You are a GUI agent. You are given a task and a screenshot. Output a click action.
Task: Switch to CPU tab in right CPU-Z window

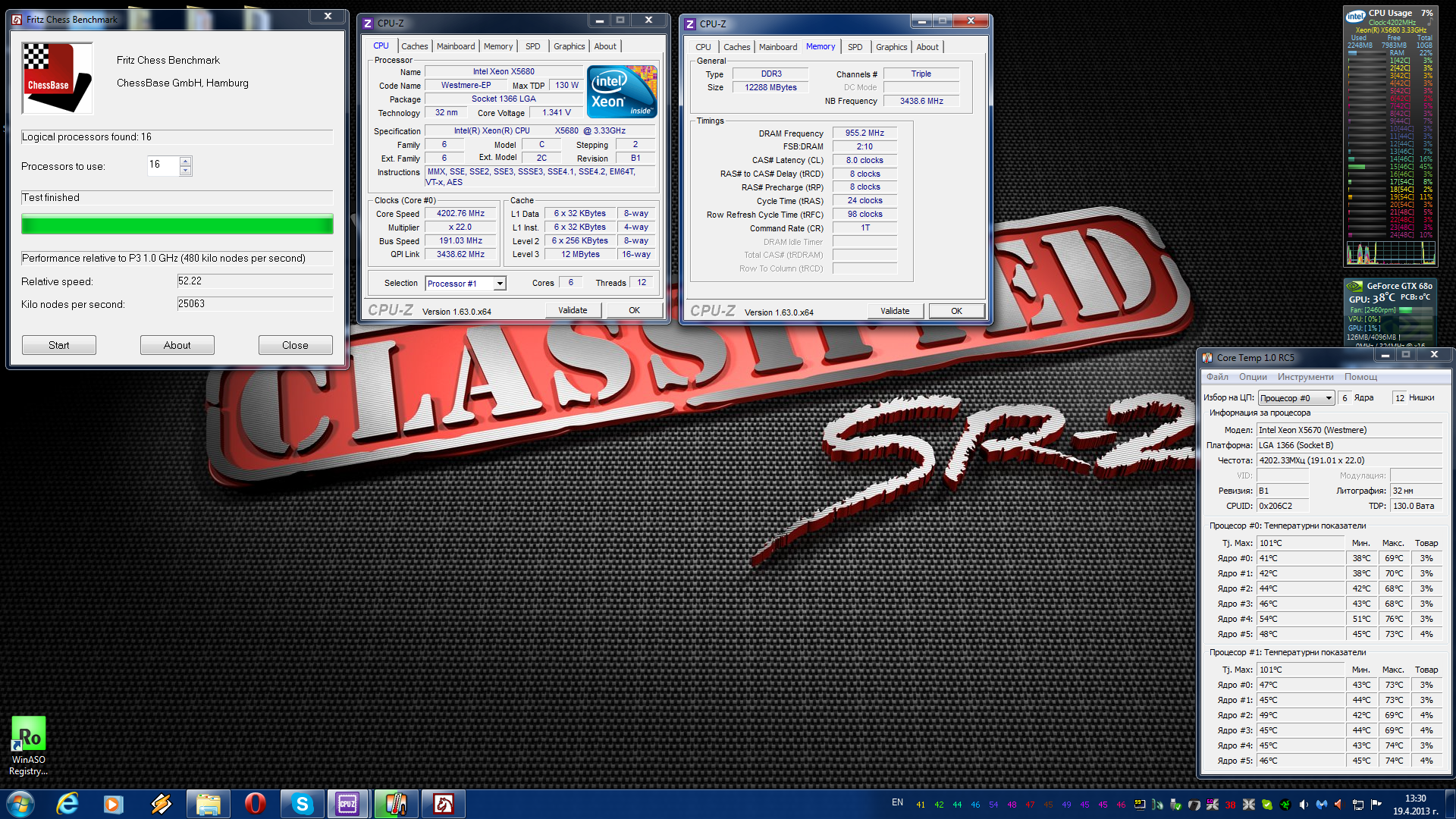point(703,47)
